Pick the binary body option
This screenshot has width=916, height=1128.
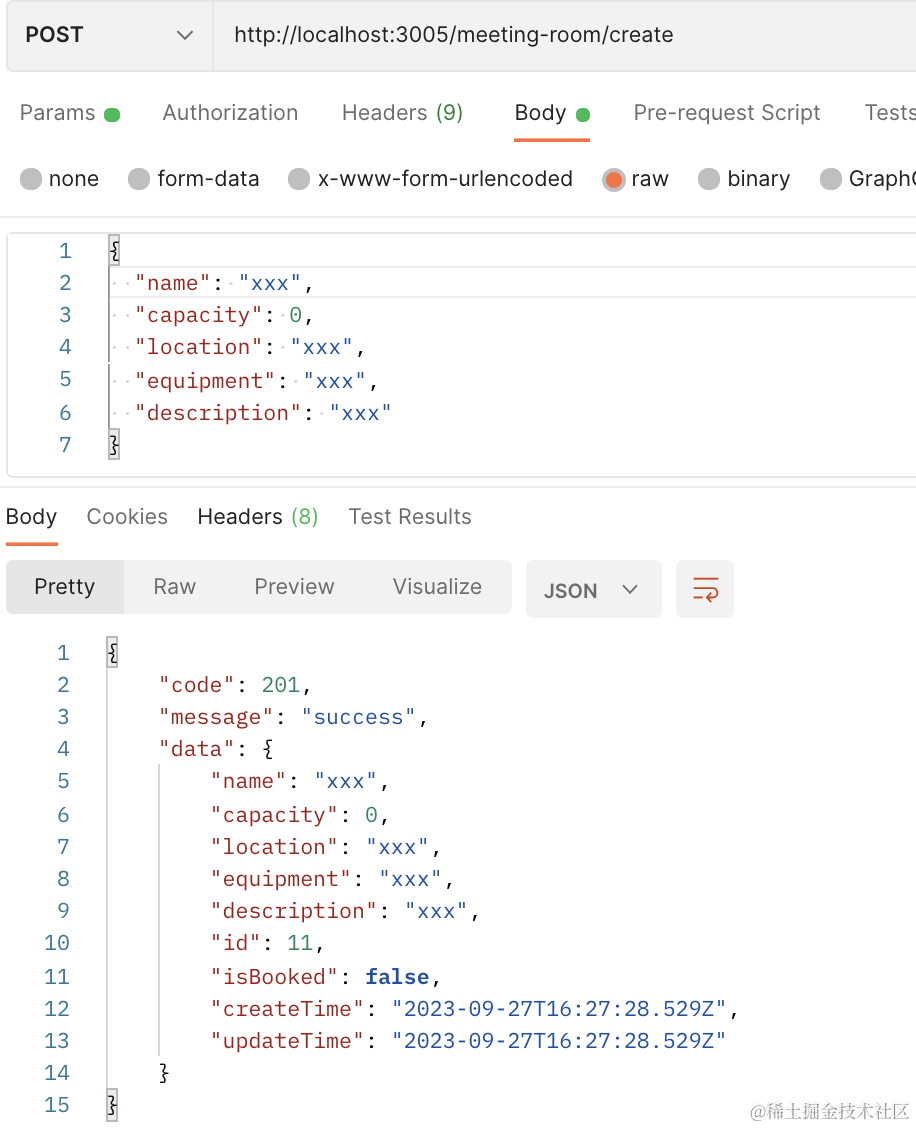coord(709,179)
